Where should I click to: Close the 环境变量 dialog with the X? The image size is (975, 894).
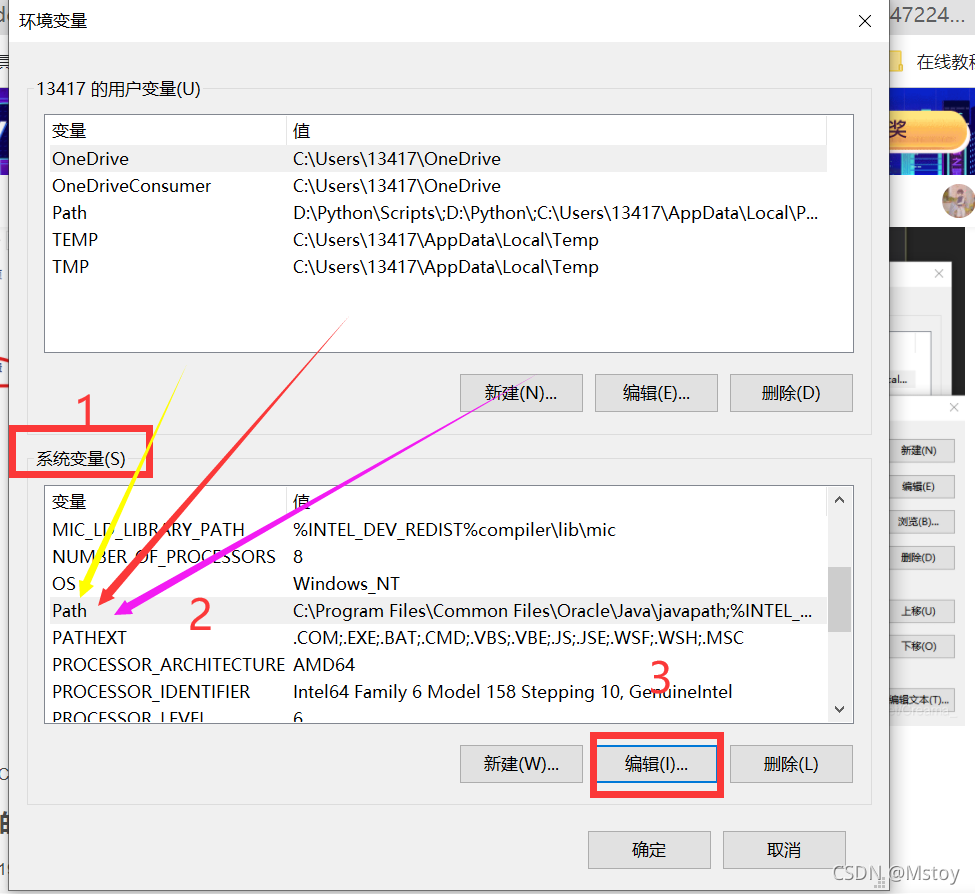click(x=864, y=20)
